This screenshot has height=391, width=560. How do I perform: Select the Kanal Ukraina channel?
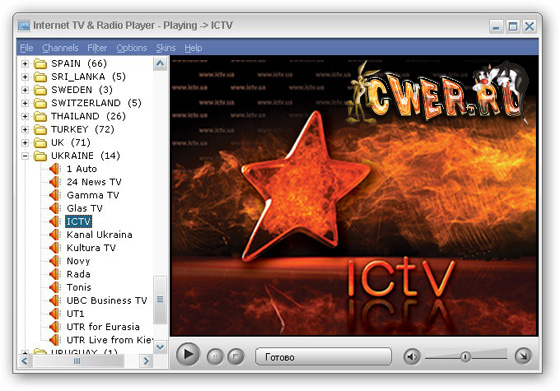coord(99,235)
